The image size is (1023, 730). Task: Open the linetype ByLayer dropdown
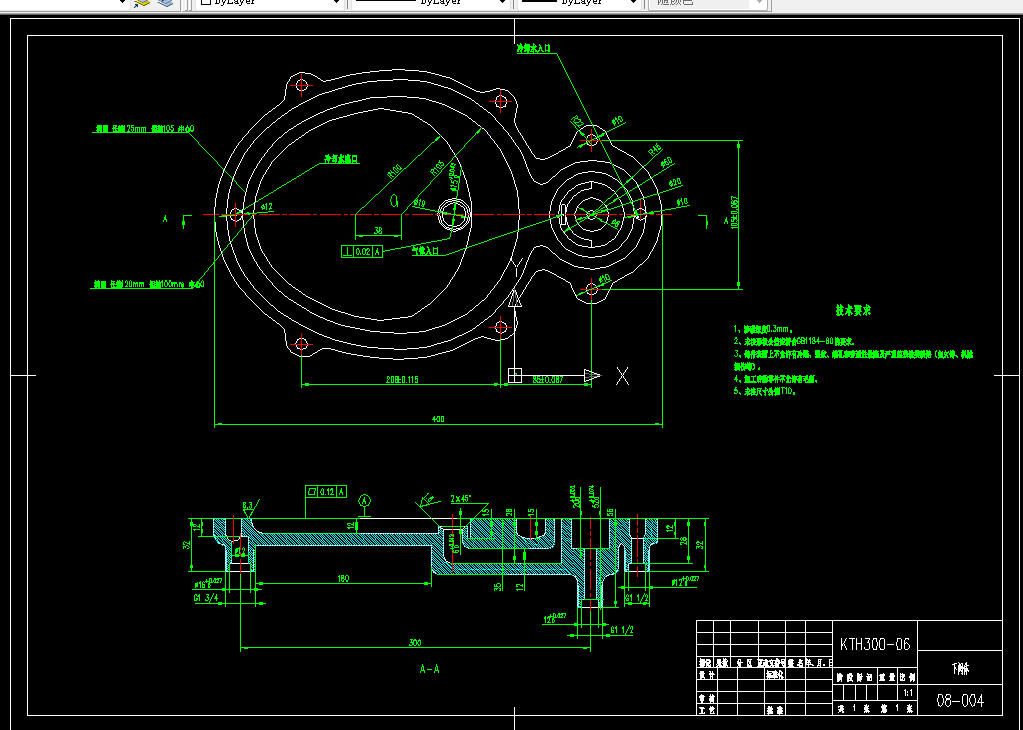431,3
